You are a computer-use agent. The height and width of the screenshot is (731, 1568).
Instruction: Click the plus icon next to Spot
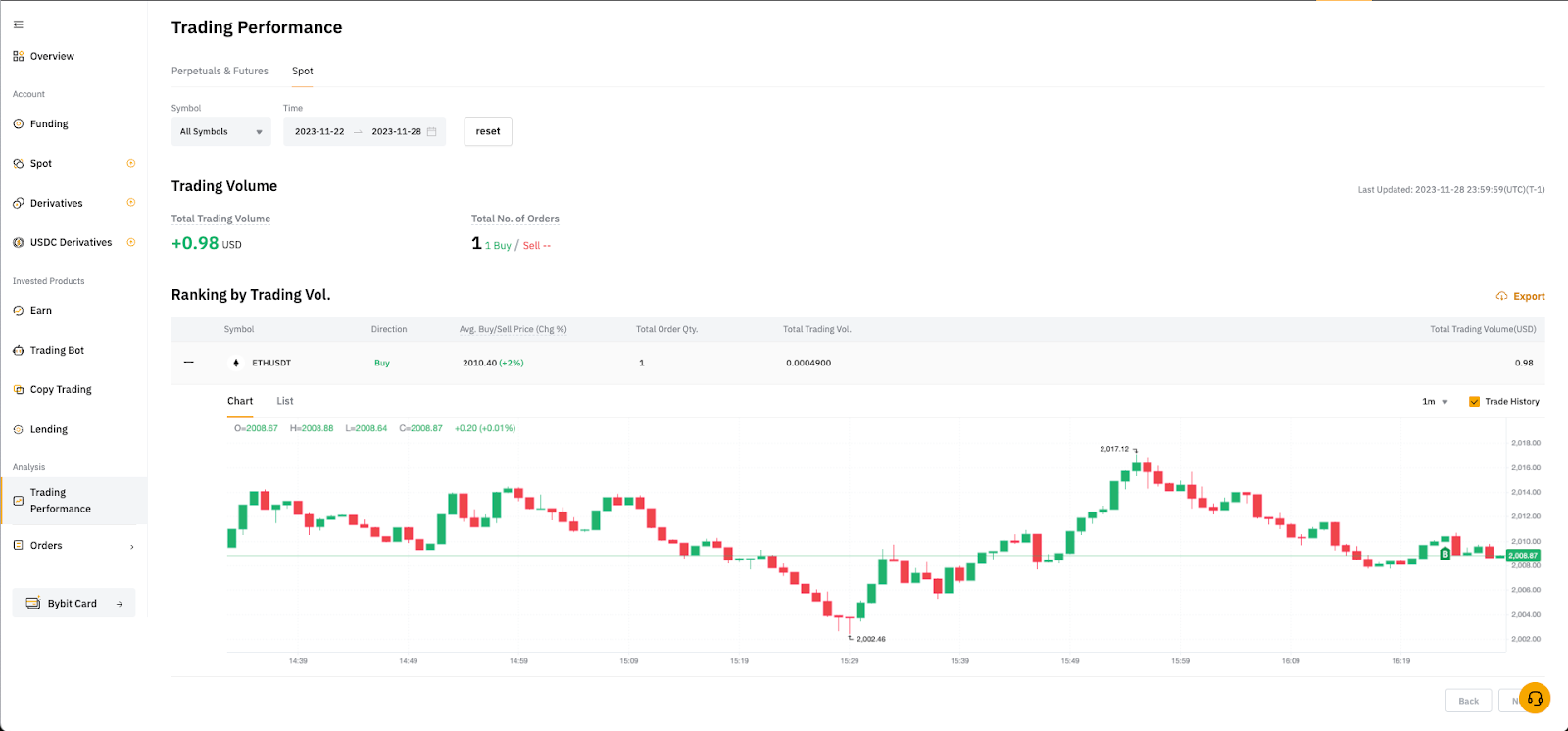tap(130, 164)
